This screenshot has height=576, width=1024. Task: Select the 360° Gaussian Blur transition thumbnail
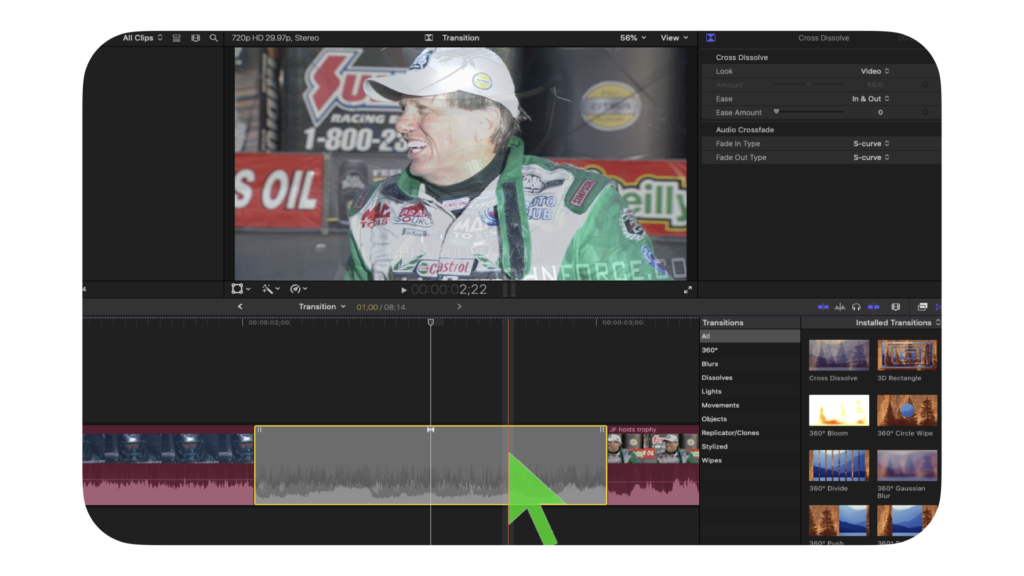point(907,465)
